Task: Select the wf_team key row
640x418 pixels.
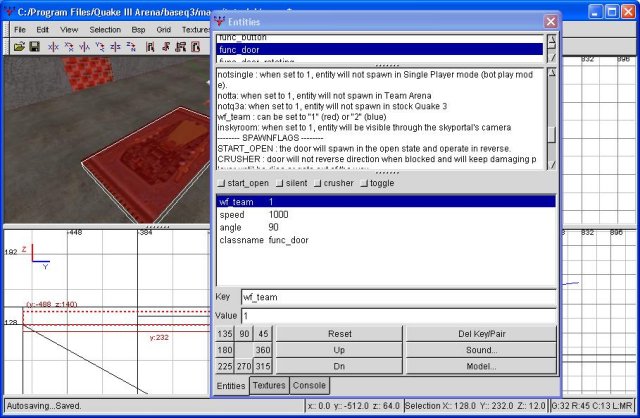Action: [x=386, y=202]
